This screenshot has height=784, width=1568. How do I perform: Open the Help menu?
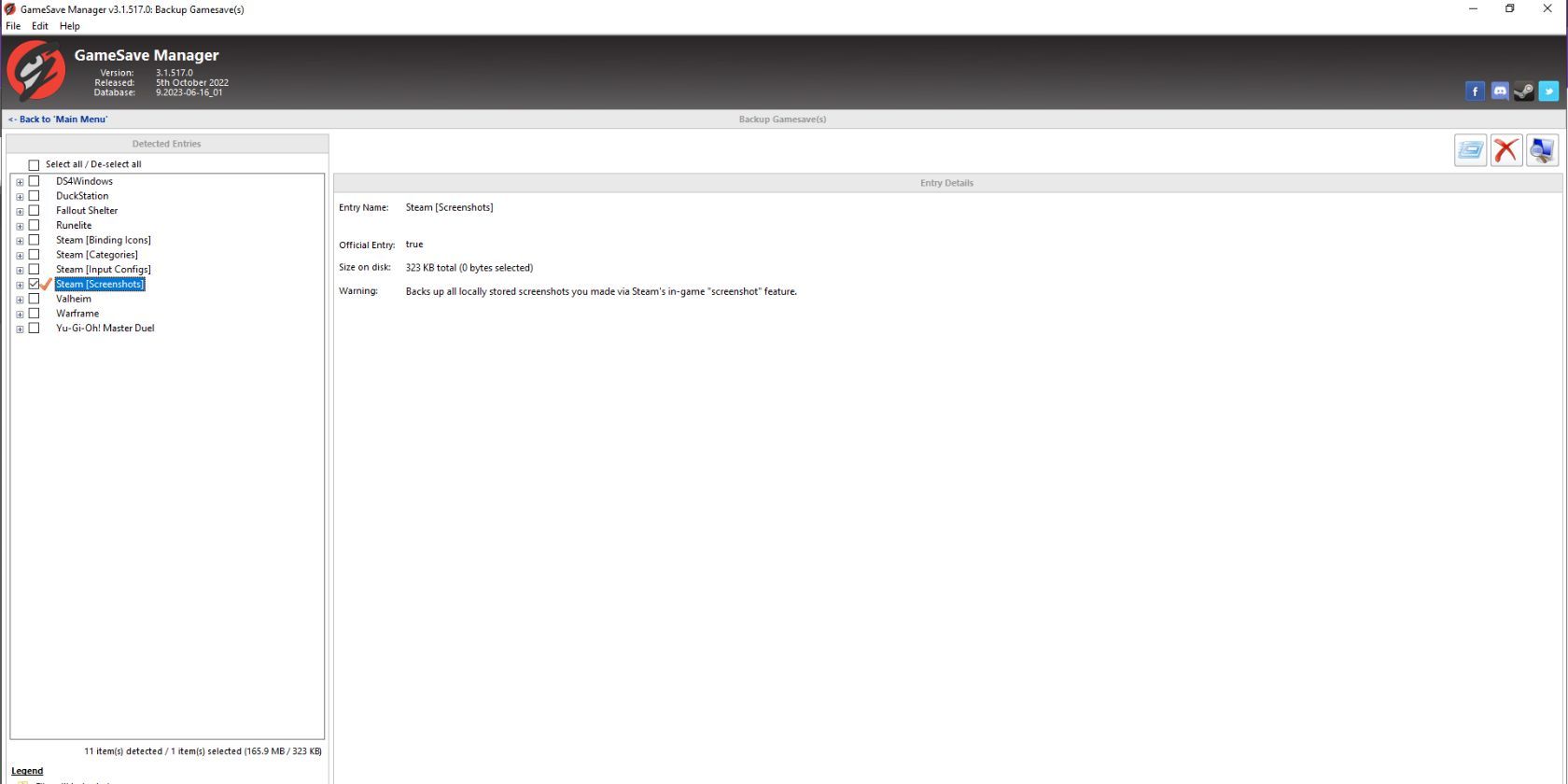(70, 26)
